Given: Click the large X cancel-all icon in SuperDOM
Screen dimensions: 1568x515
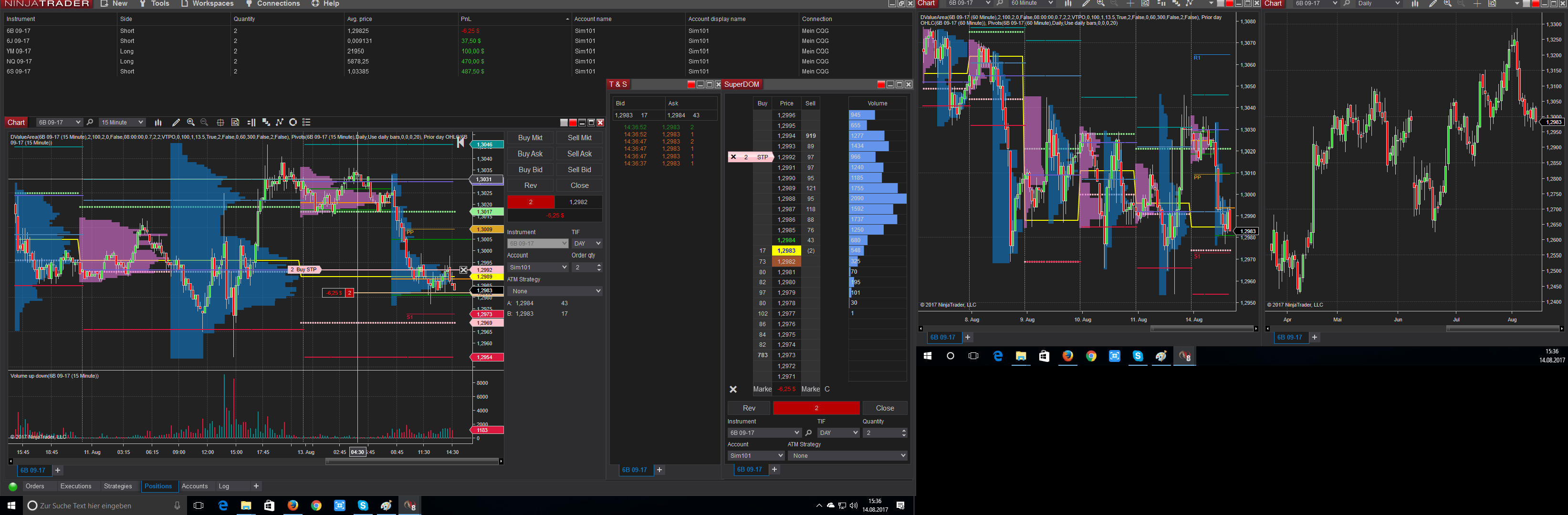Looking at the screenshot, I should coord(733,389).
